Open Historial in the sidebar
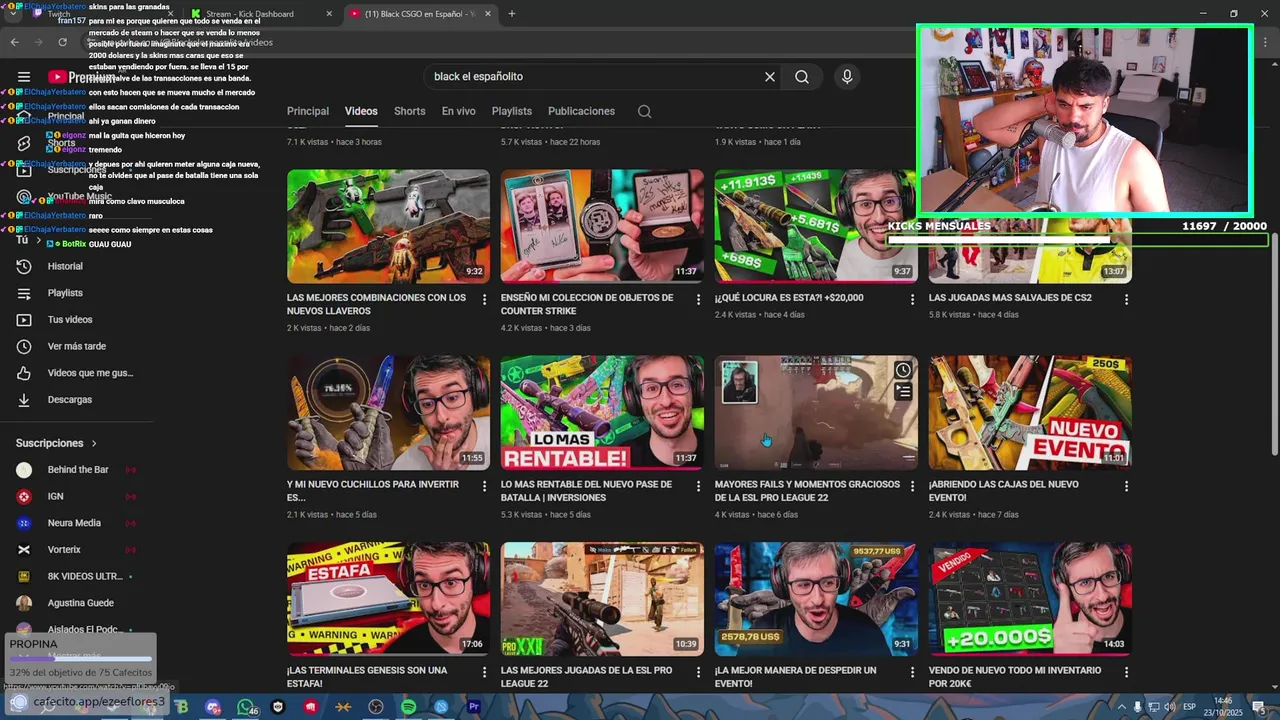The height and width of the screenshot is (720, 1280). (65, 266)
